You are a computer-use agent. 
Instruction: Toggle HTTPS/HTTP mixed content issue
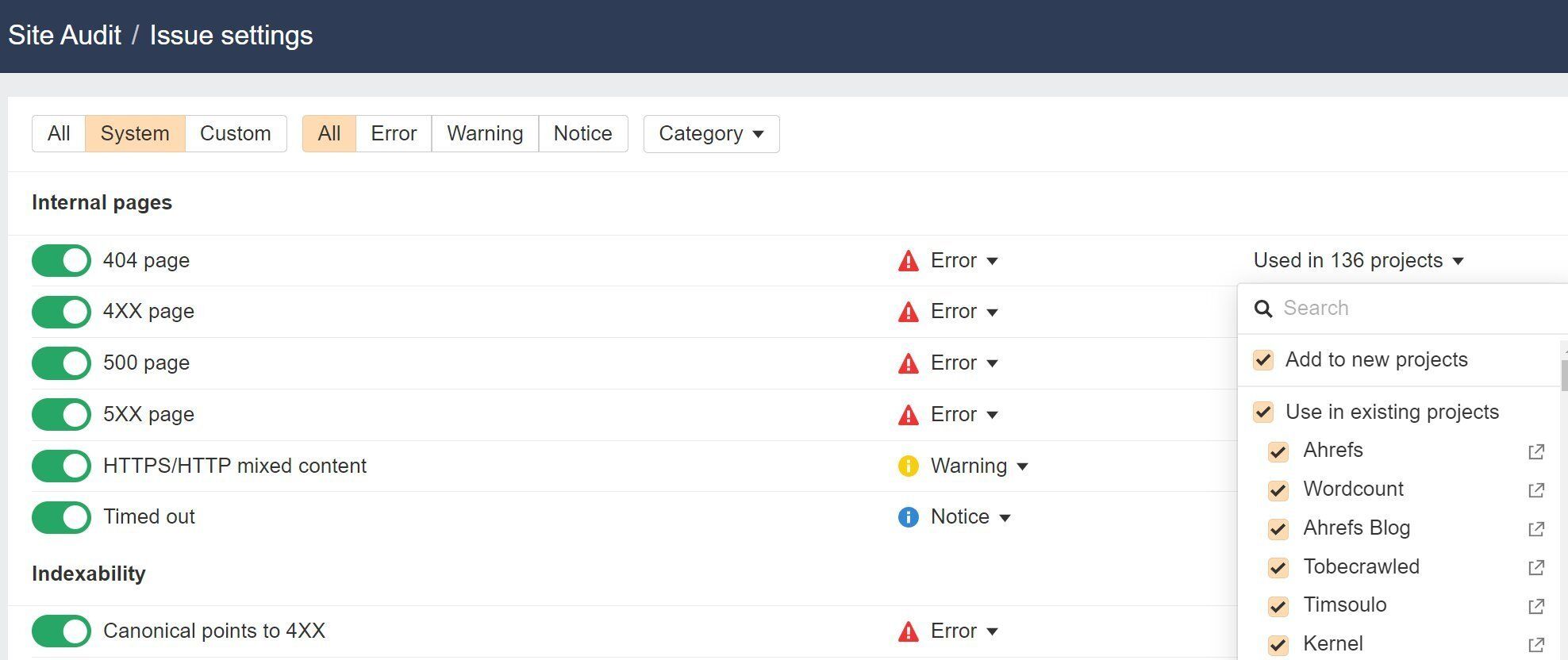click(61, 466)
